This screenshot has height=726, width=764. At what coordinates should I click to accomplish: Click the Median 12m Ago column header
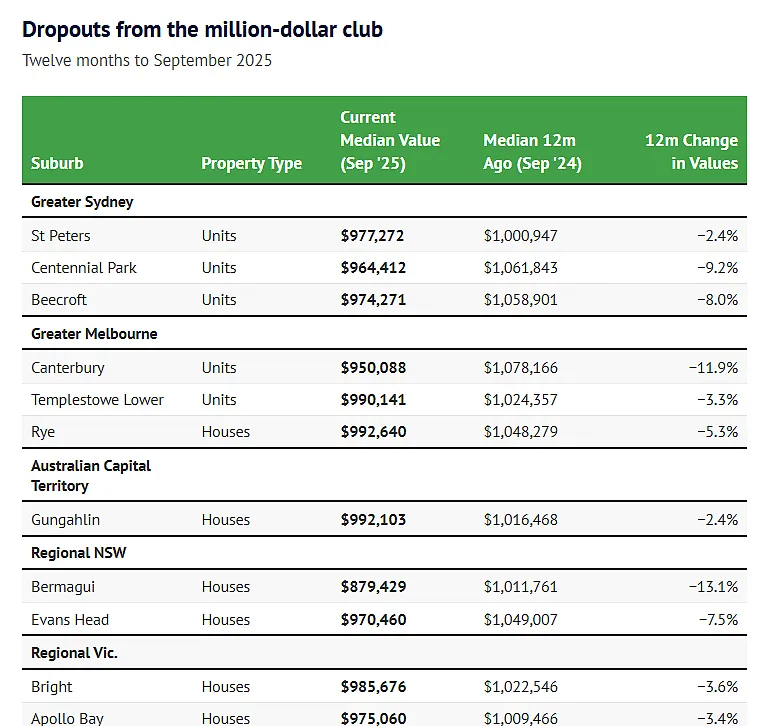pos(532,152)
